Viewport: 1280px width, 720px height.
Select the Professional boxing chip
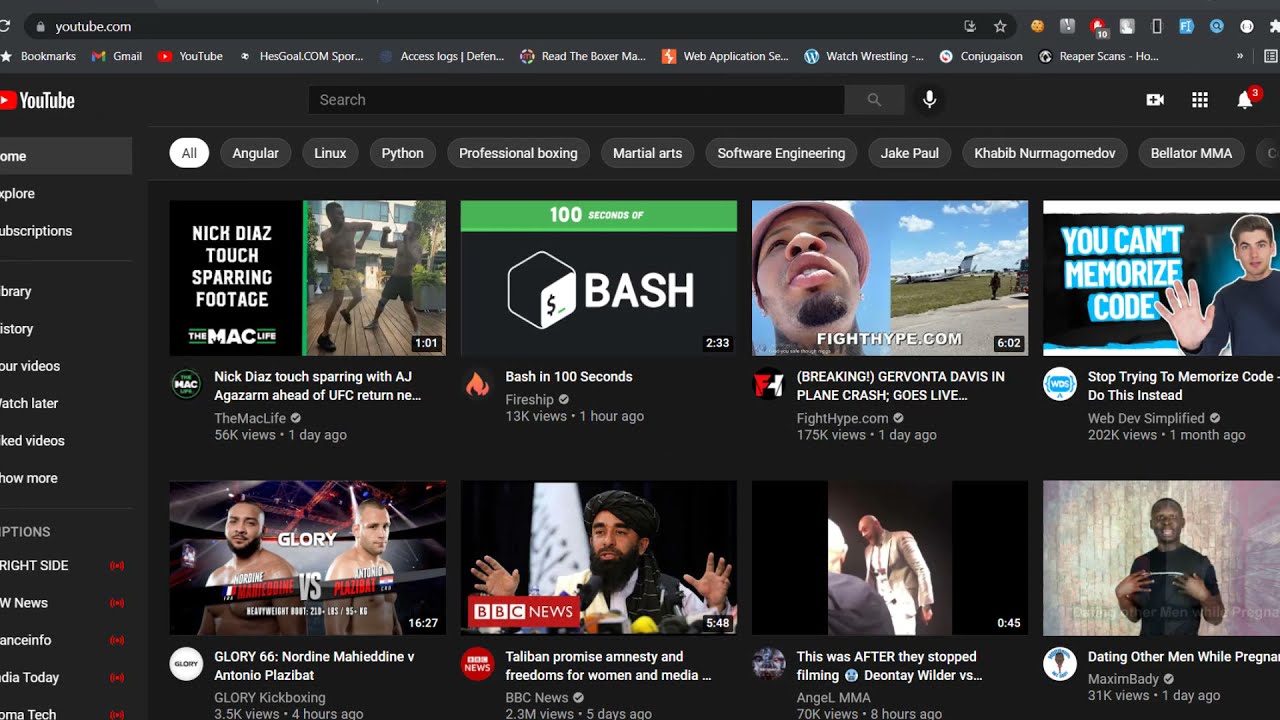pyautogui.click(x=518, y=153)
